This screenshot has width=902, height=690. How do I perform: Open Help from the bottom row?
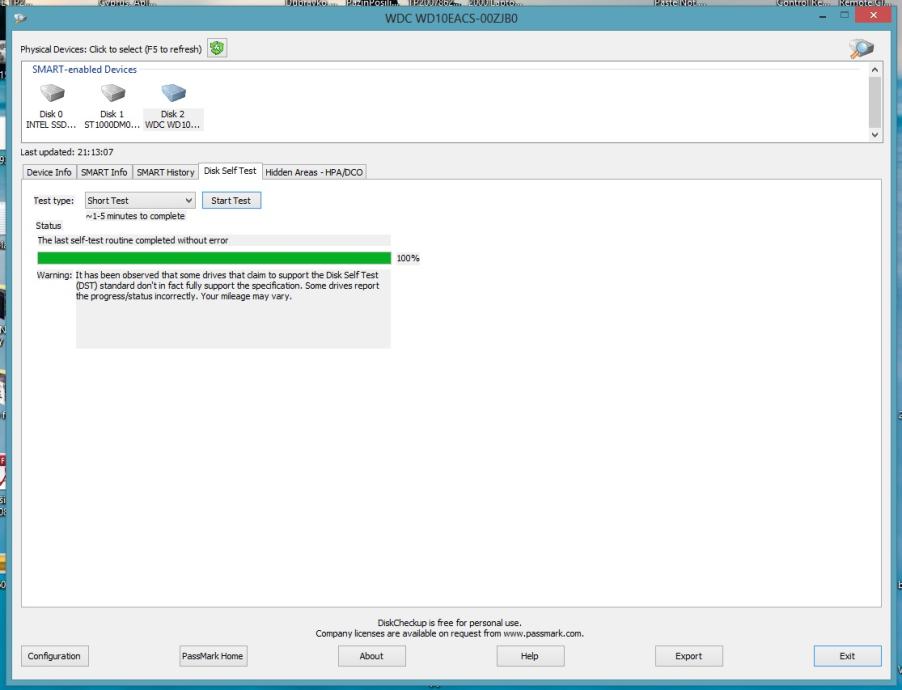click(530, 656)
